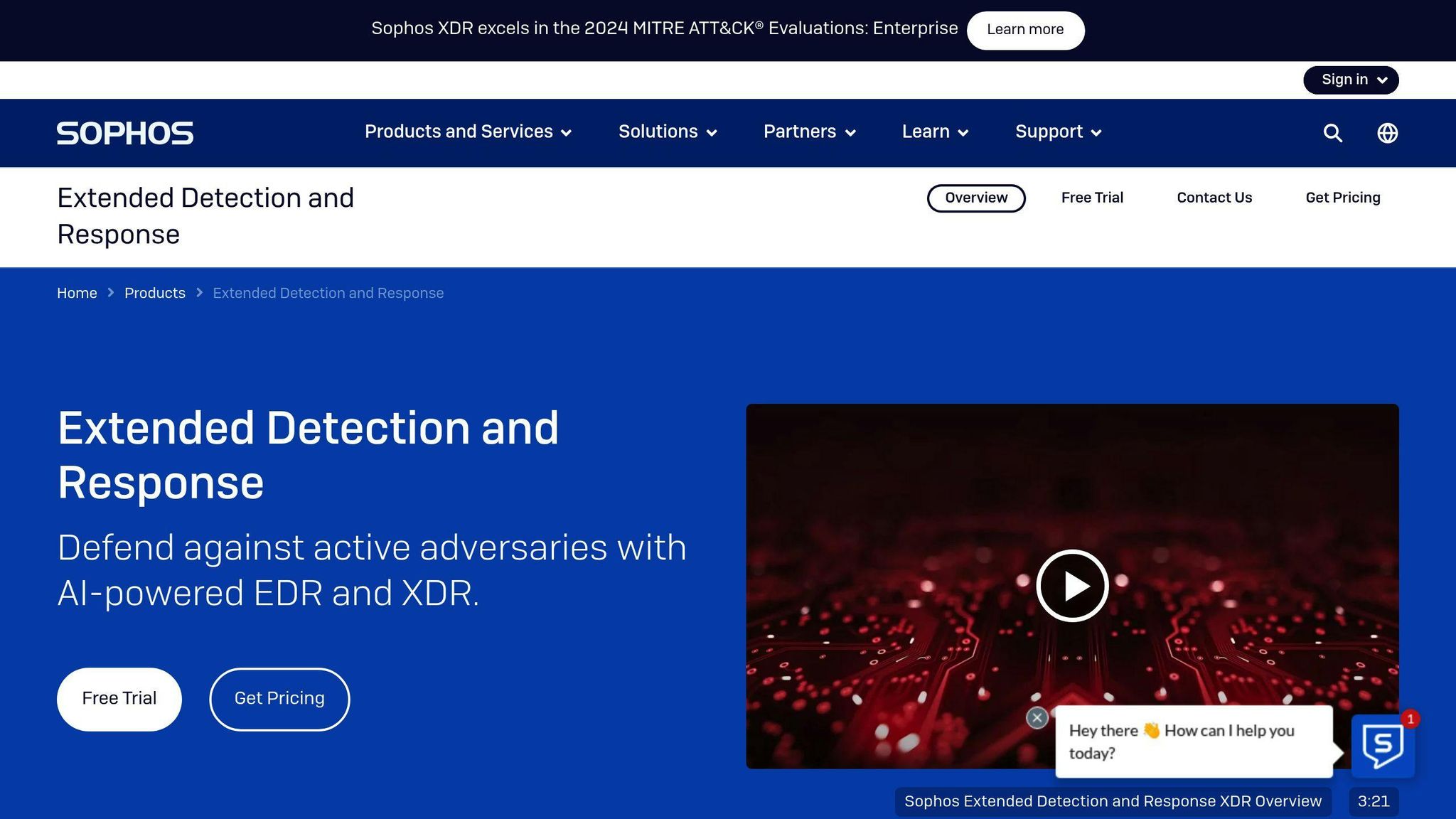Expand the Support menu
This screenshot has height=819, width=1456.
[1058, 132]
